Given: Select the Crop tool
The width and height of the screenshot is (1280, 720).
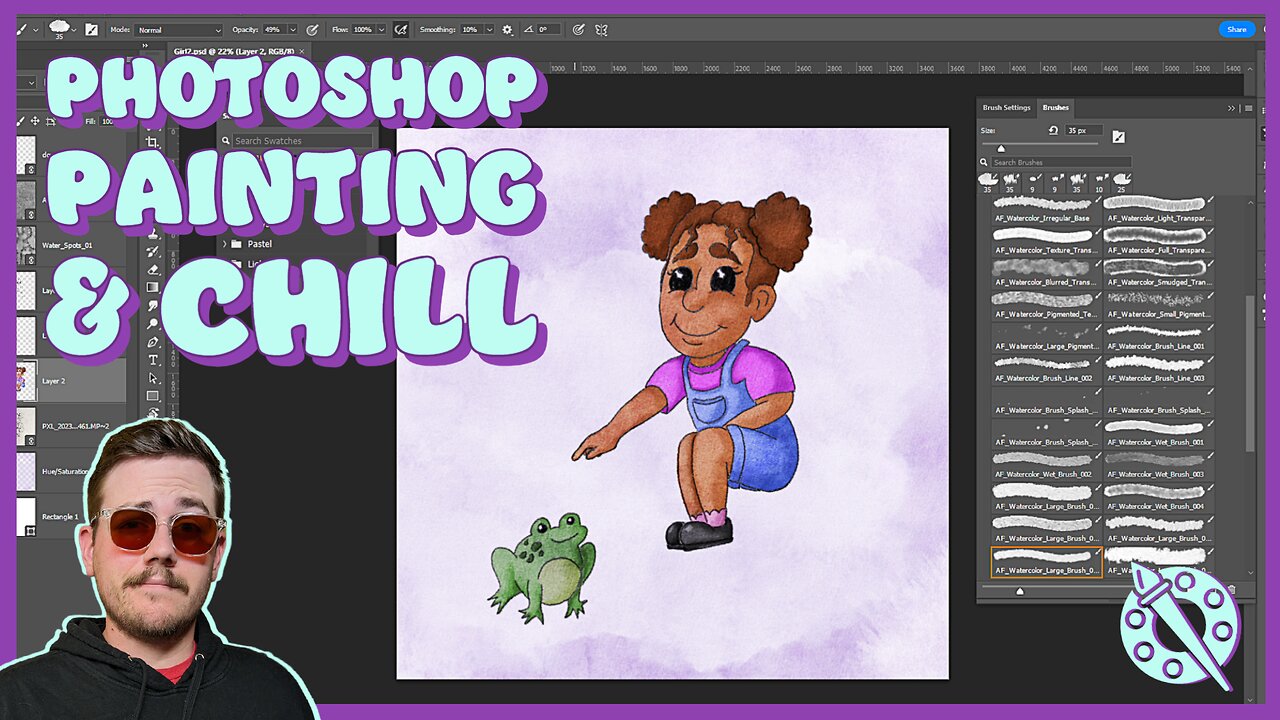Looking at the screenshot, I should 153,143.
